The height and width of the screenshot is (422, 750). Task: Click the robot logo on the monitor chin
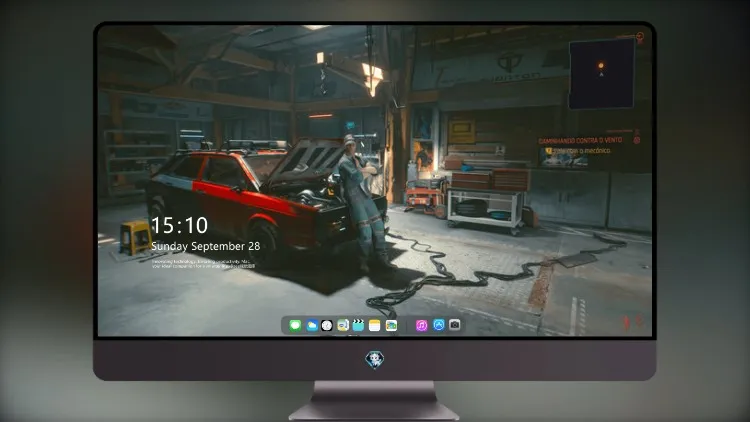[375, 360]
